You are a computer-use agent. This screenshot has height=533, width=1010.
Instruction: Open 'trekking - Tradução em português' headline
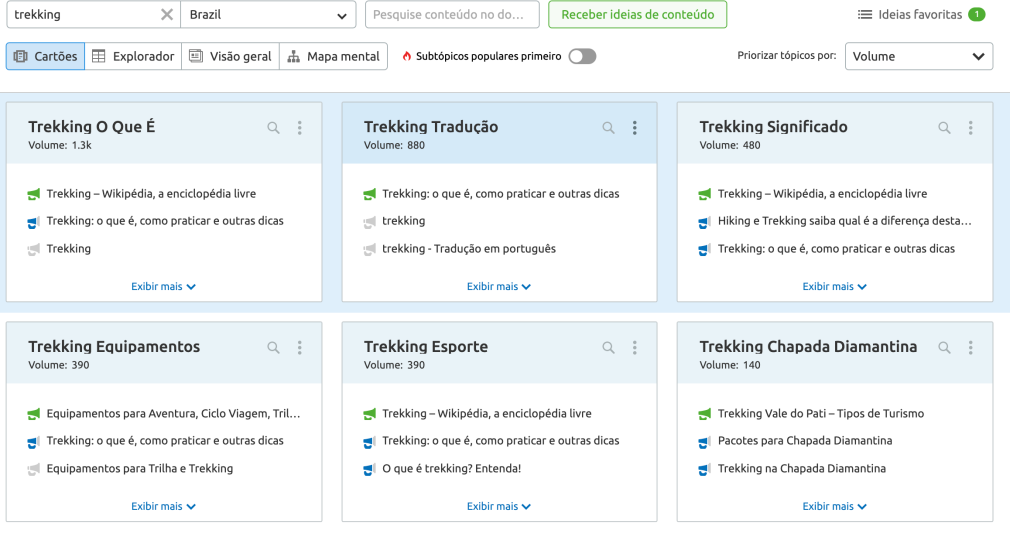coord(469,248)
